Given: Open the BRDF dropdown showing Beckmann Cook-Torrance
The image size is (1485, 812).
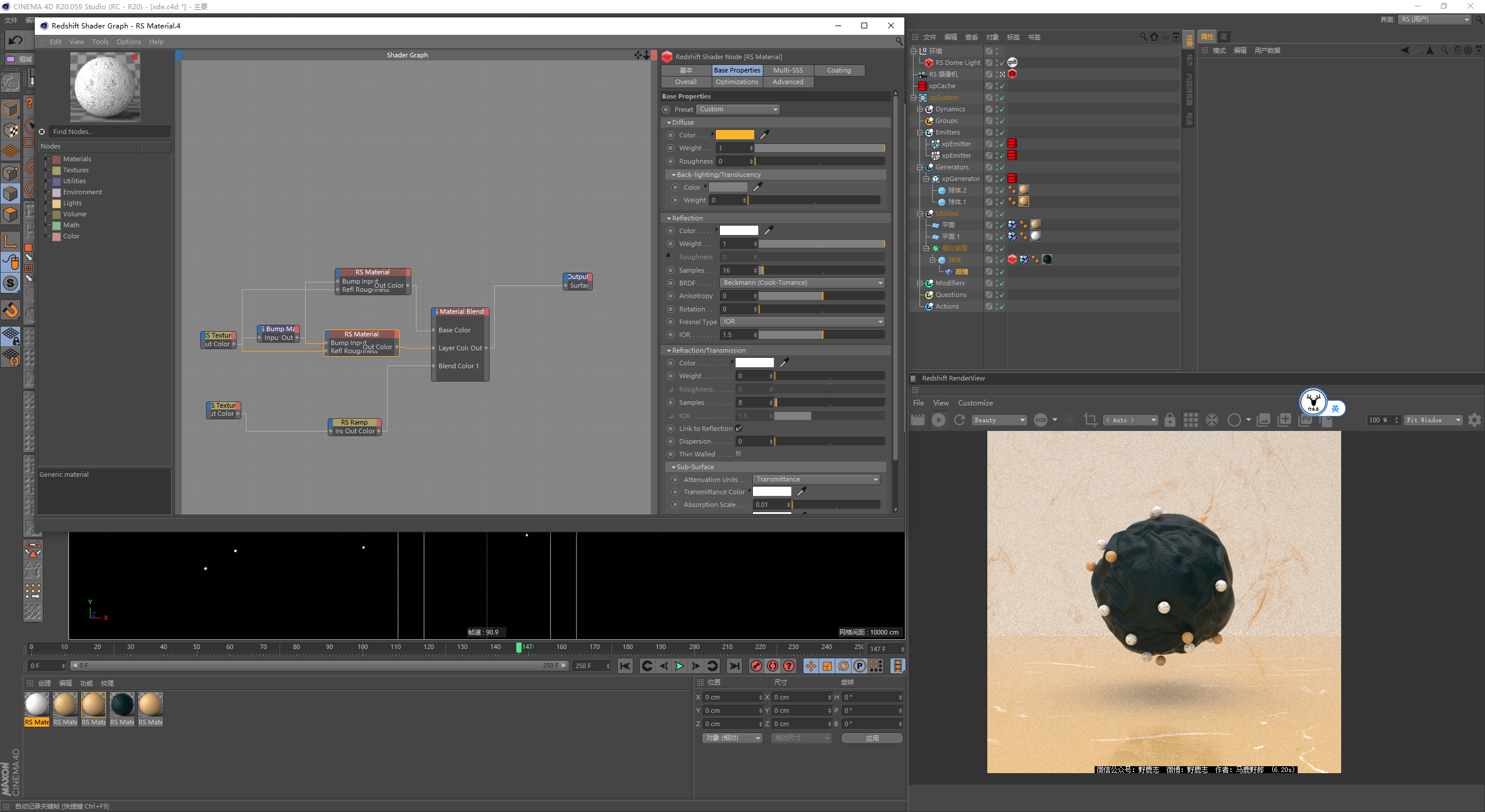Looking at the screenshot, I should pos(800,283).
